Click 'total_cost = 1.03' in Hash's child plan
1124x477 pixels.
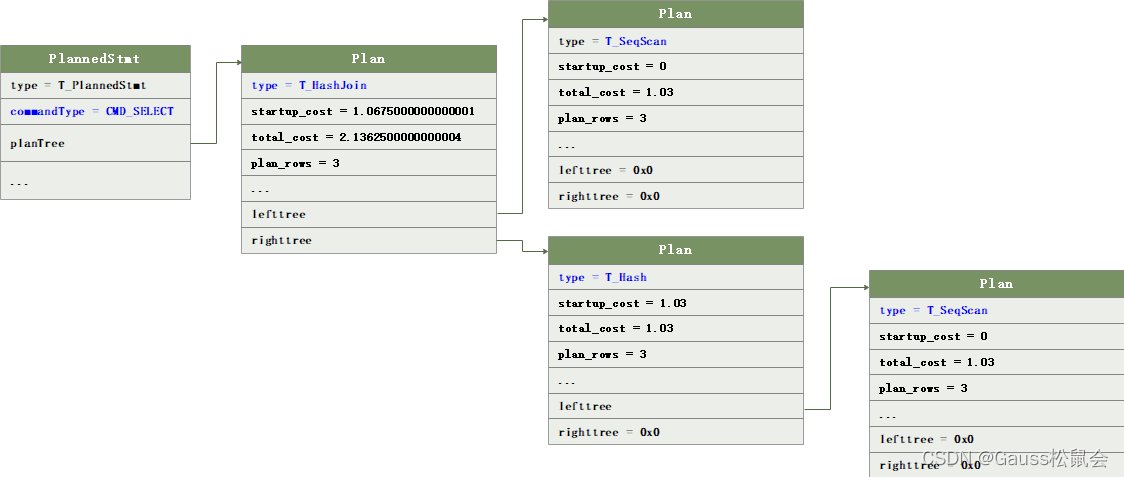(x=996, y=362)
